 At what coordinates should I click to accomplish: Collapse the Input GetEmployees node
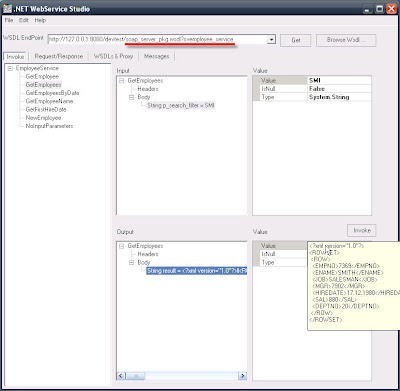122,81
